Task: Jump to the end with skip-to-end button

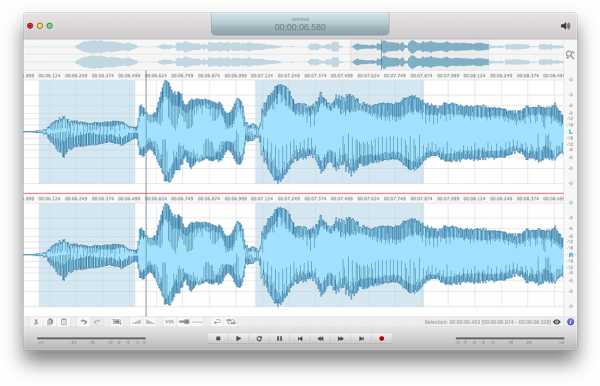Action: click(x=361, y=339)
